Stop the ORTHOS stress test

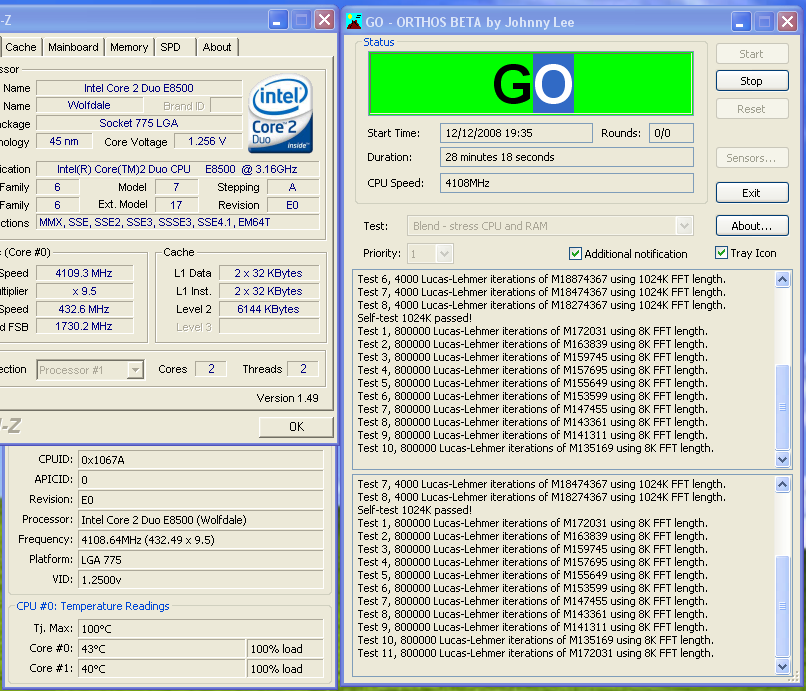coord(752,81)
